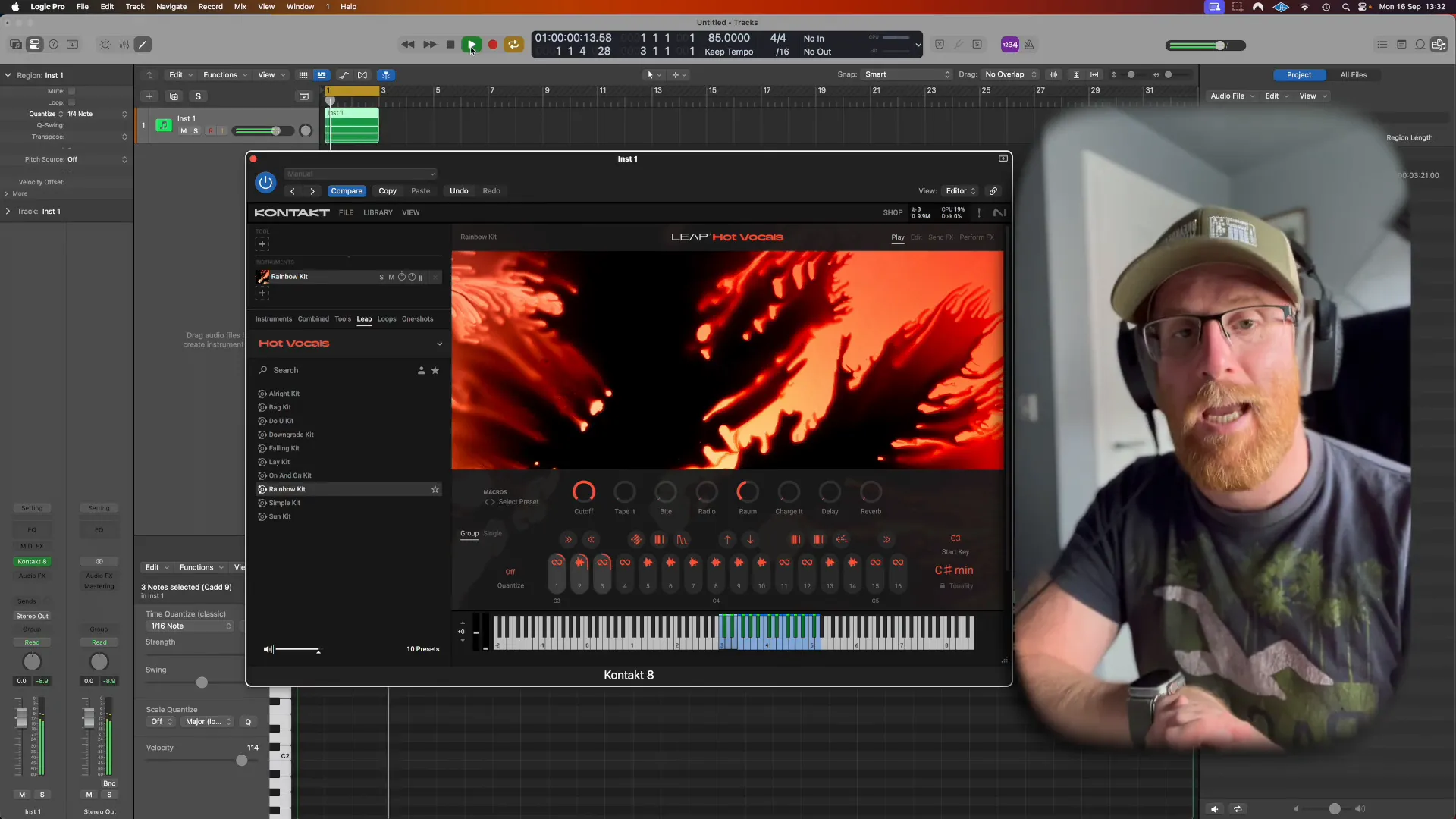
Task: Switch to Perform FX tab
Action: point(977,237)
